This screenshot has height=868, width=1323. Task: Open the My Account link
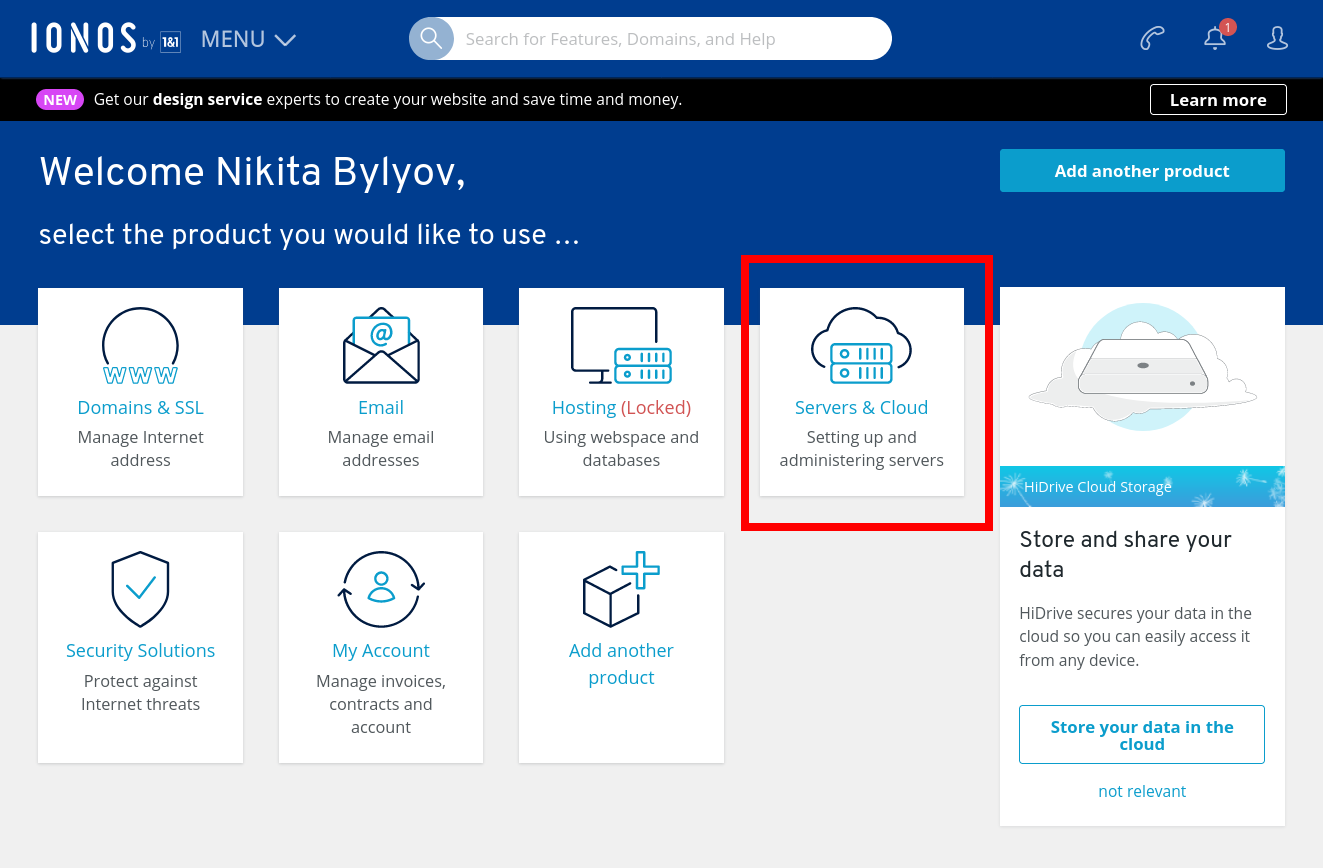(x=381, y=650)
